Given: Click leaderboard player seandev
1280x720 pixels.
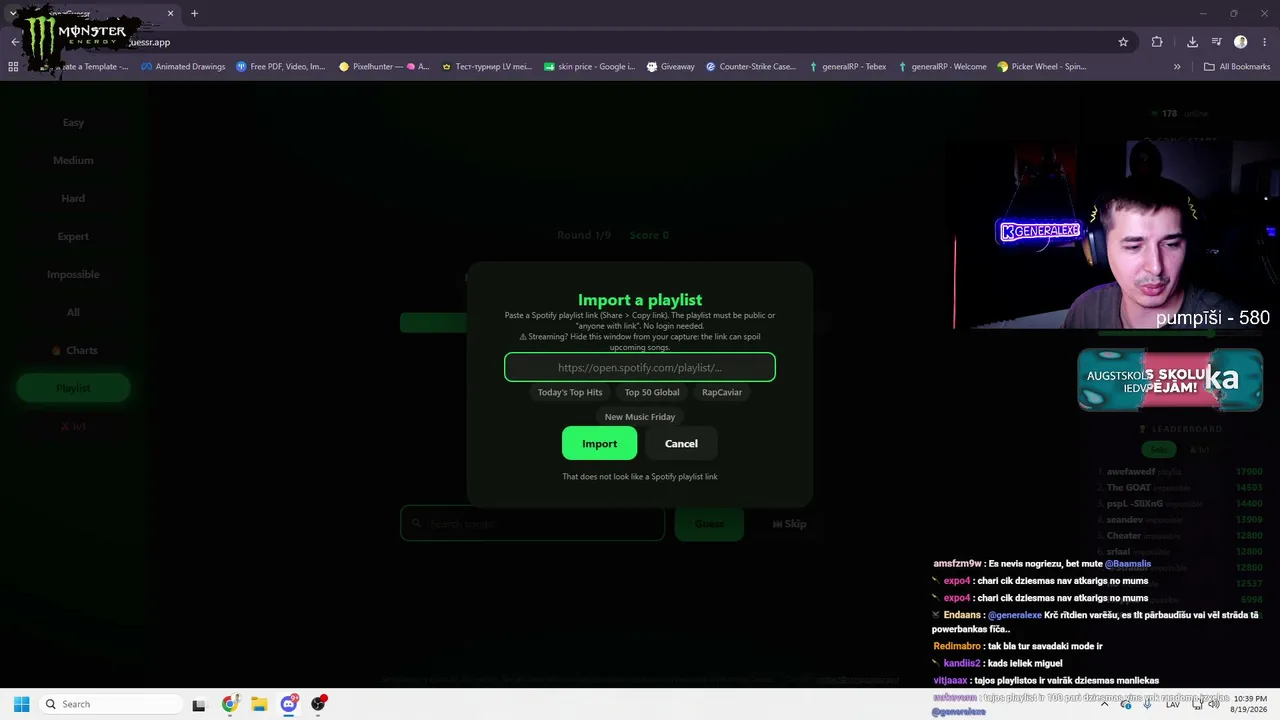Looking at the screenshot, I should click(x=1125, y=520).
